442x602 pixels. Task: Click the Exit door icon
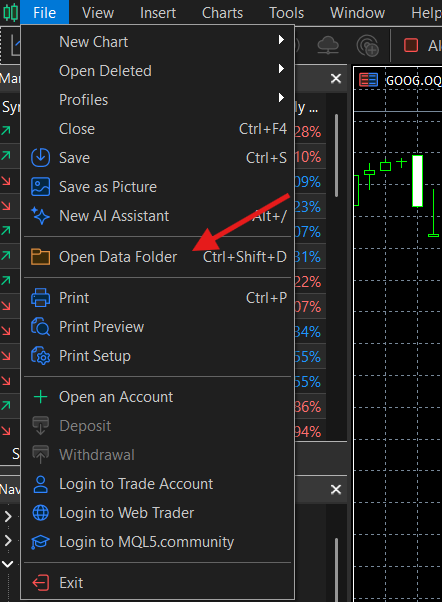tap(40, 583)
